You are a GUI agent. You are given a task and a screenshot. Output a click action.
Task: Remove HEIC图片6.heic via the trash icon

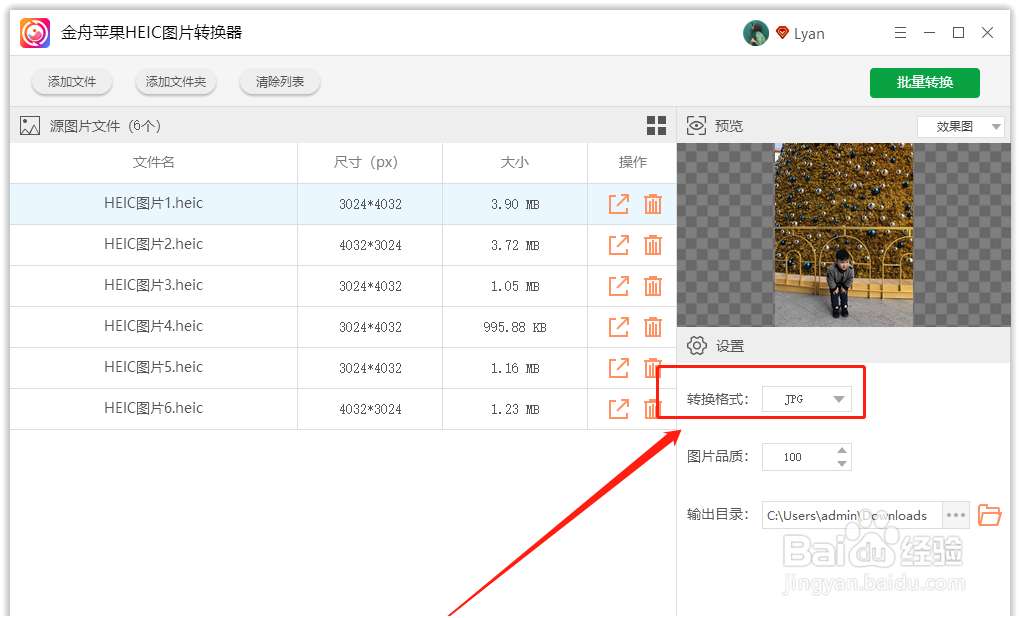click(653, 408)
